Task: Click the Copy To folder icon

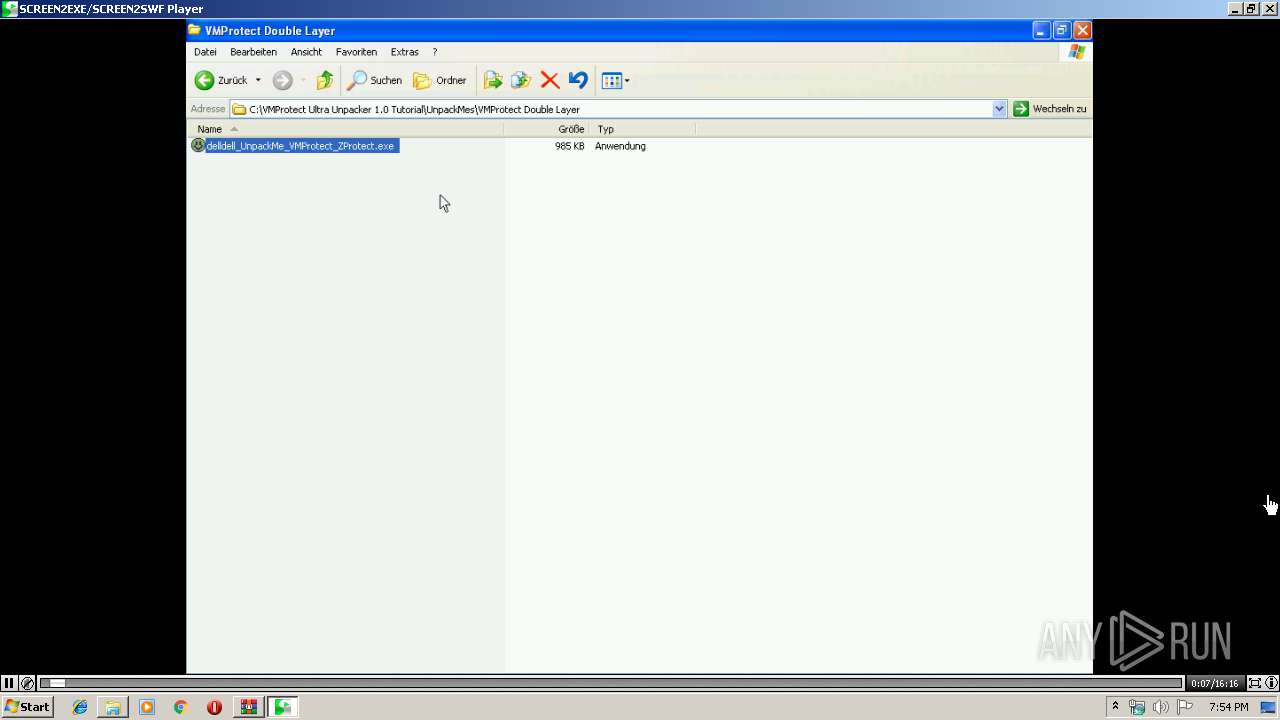Action: pyautogui.click(x=521, y=80)
